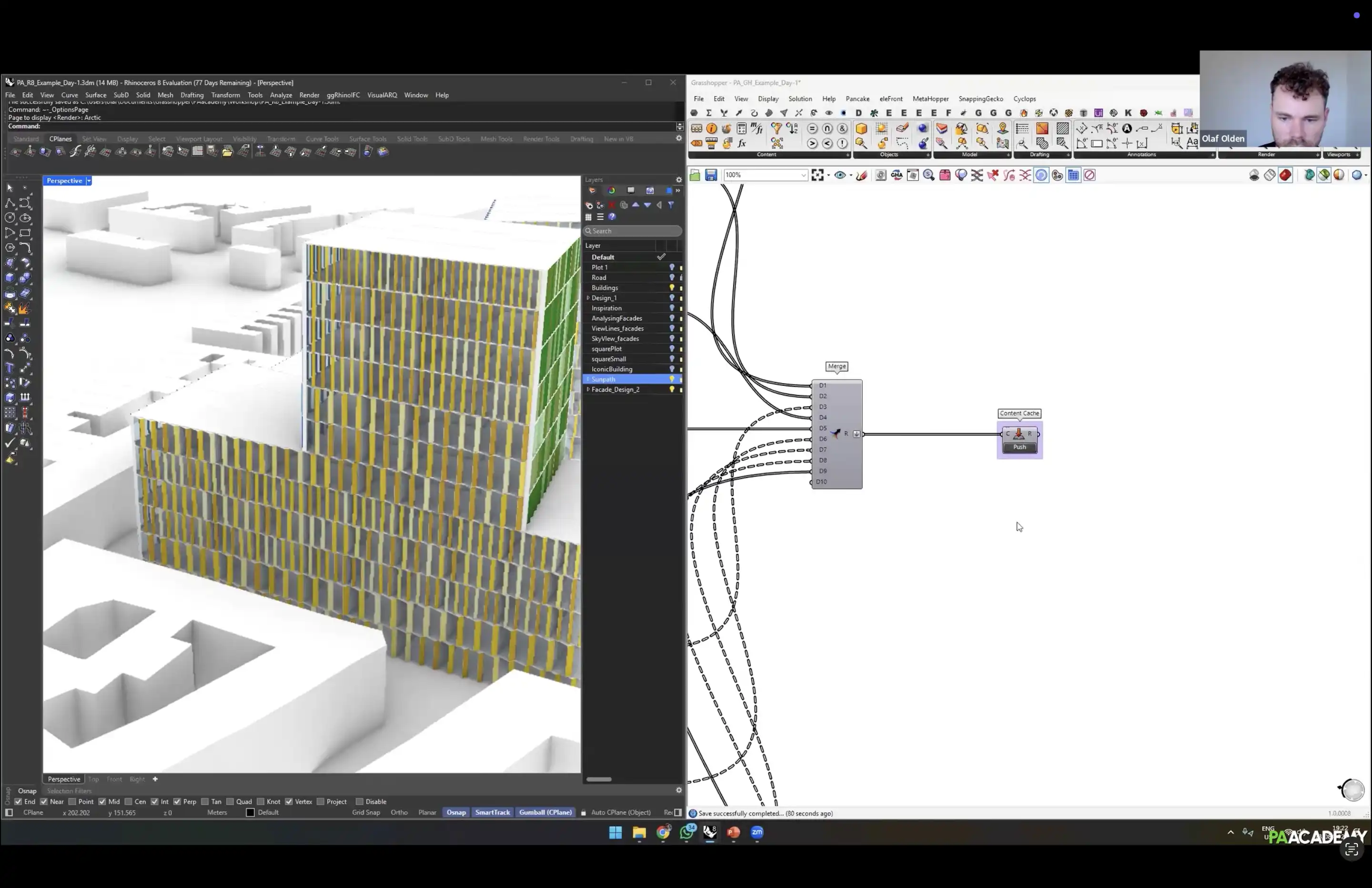
Task: Toggle the Near osnap checkbox
Action: click(44, 802)
